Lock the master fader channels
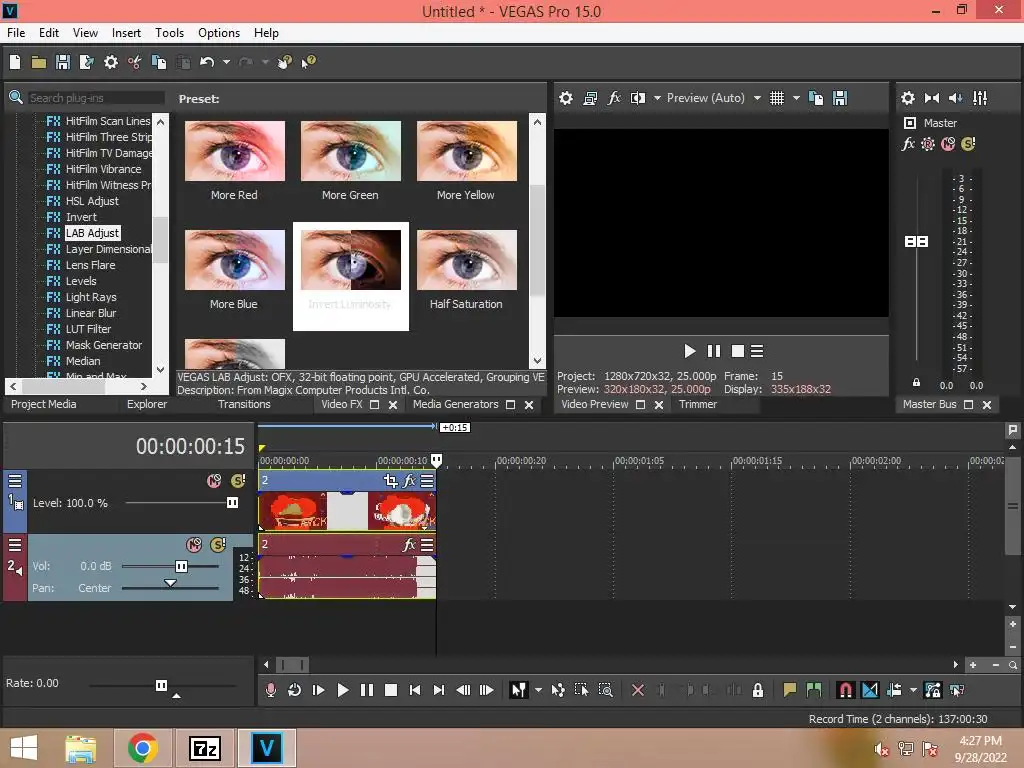The image size is (1024, 768). pyautogui.click(x=916, y=383)
